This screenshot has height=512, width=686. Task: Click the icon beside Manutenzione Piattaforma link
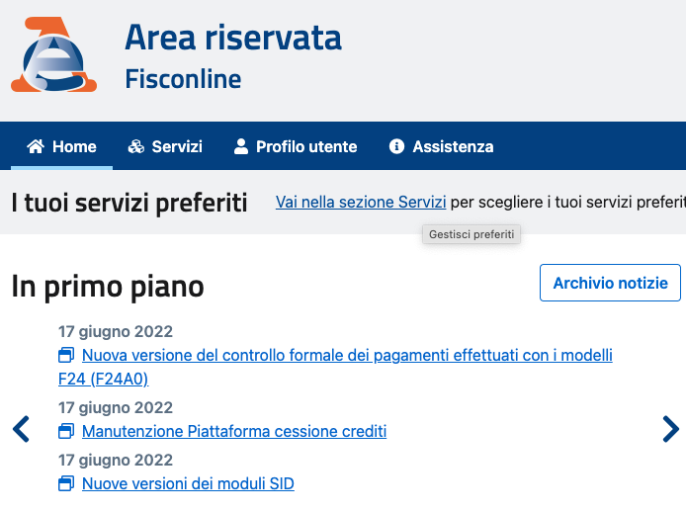pos(66,432)
